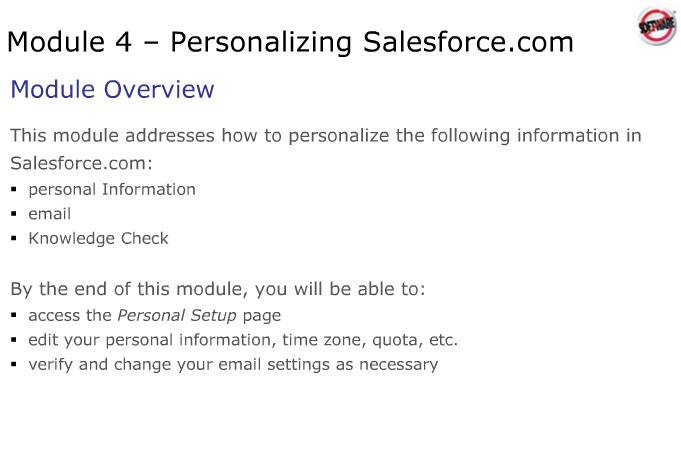The image size is (681, 466).
Task: Select the "email" bullet text
Action: pos(50,214)
